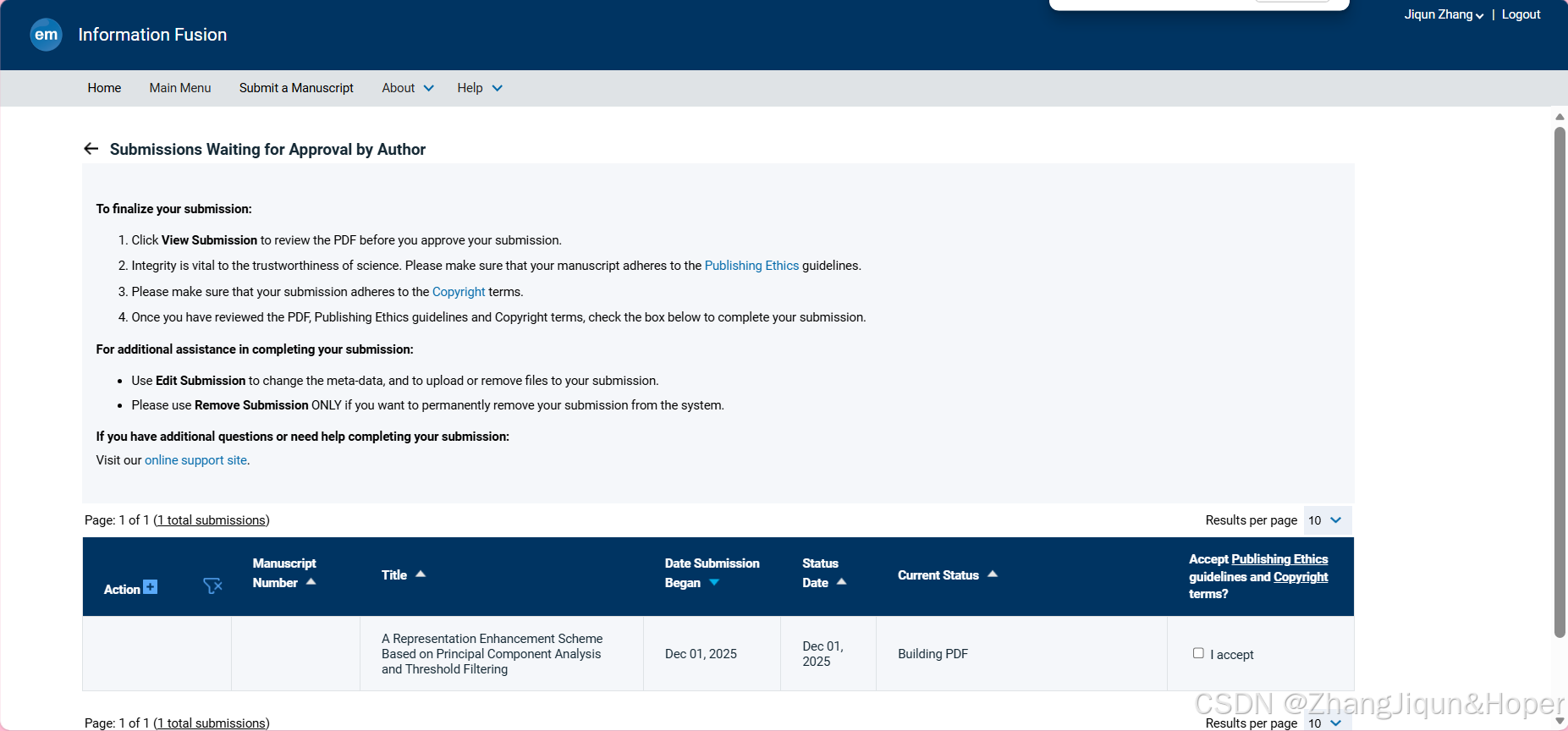Visit the online support site link
Image resolution: width=1568 pixels, height=731 pixels.
point(195,460)
